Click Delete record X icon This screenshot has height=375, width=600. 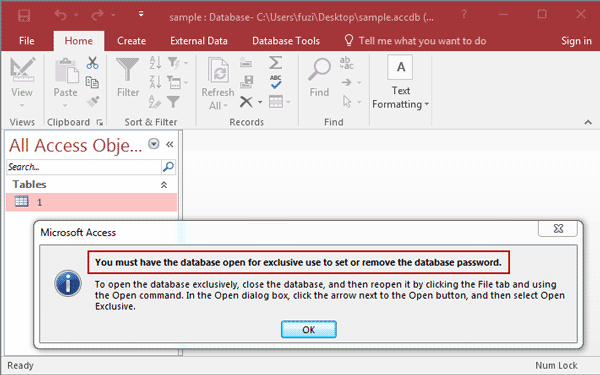click(x=246, y=102)
